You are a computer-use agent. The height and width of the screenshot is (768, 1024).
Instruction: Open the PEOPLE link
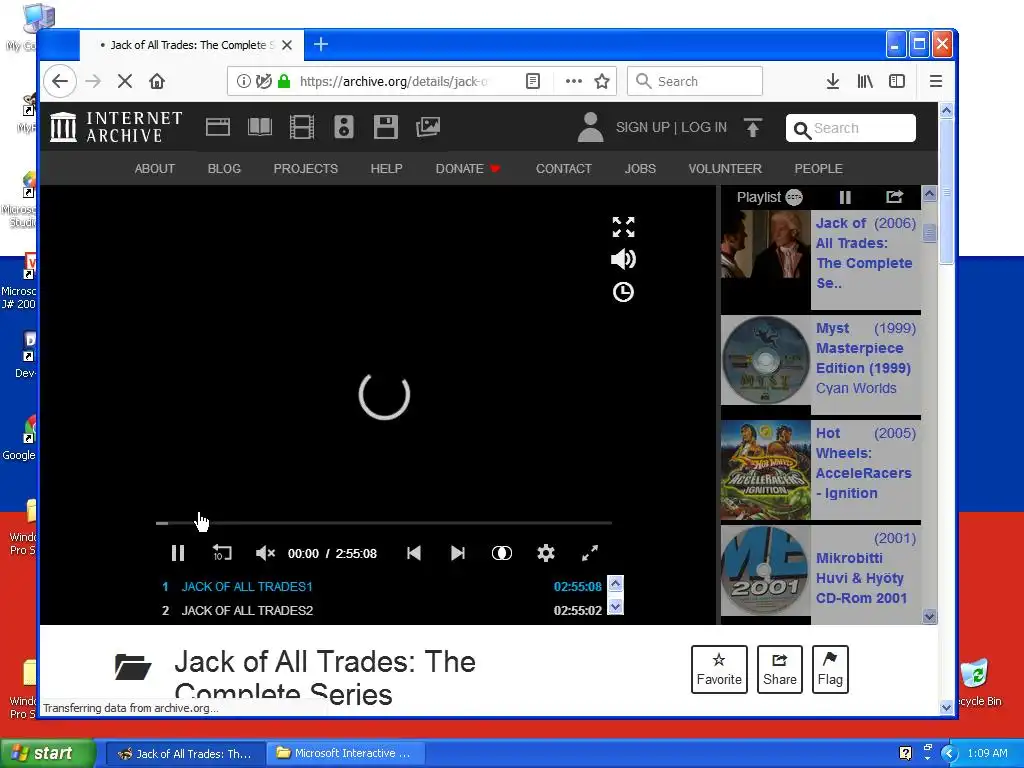click(818, 168)
